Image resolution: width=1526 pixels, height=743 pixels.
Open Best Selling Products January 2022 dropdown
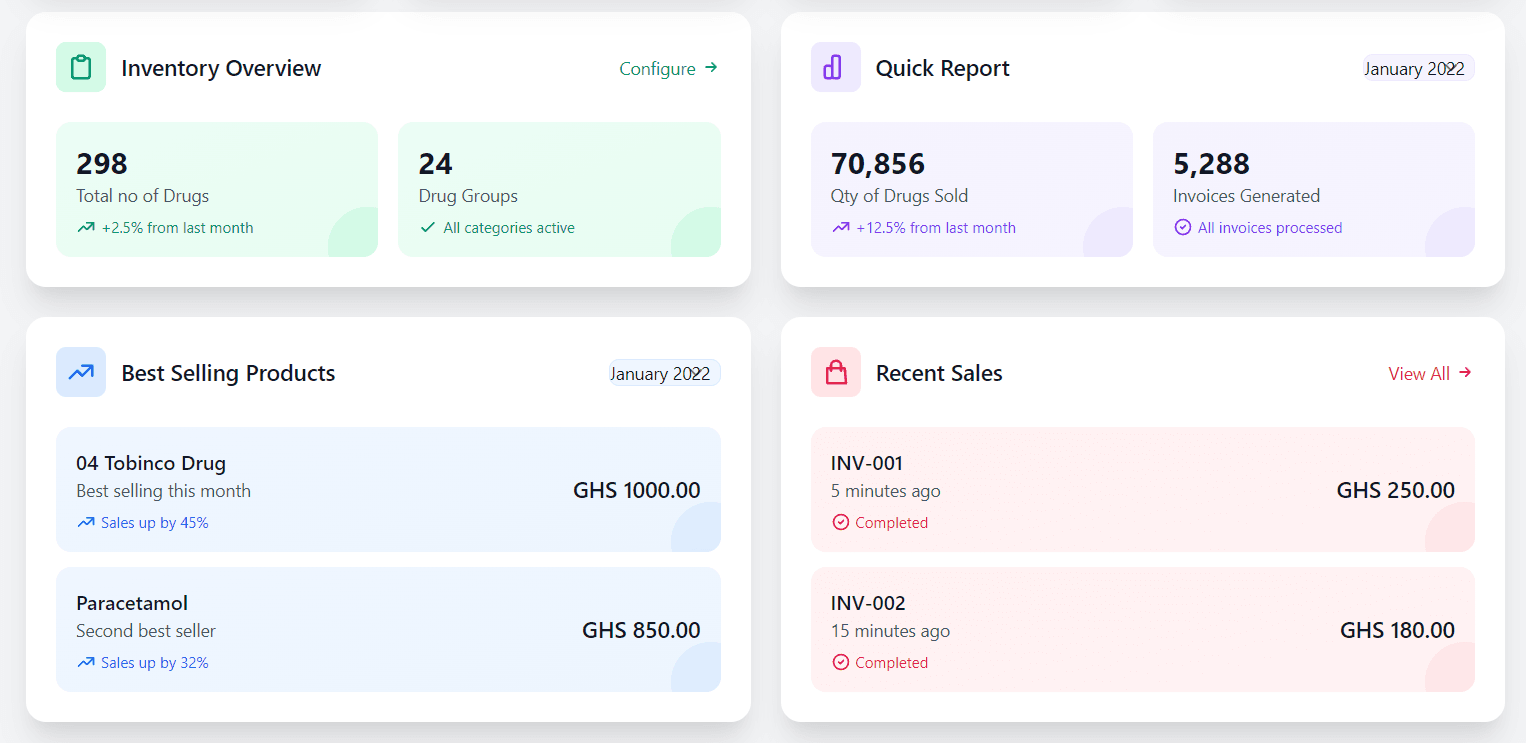pyautogui.click(x=664, y=373)
